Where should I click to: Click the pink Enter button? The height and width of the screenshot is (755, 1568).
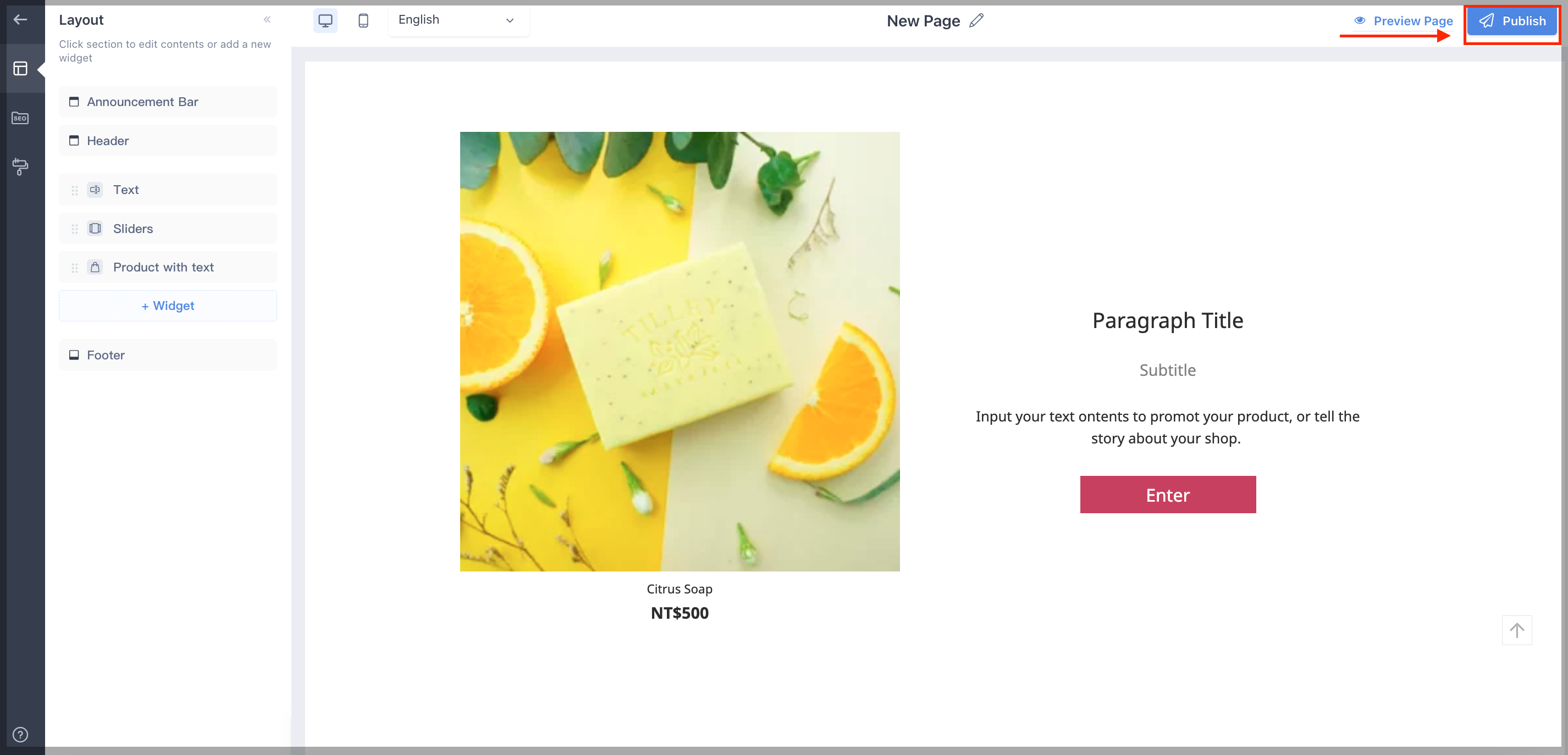click(x=1168, y=495)
